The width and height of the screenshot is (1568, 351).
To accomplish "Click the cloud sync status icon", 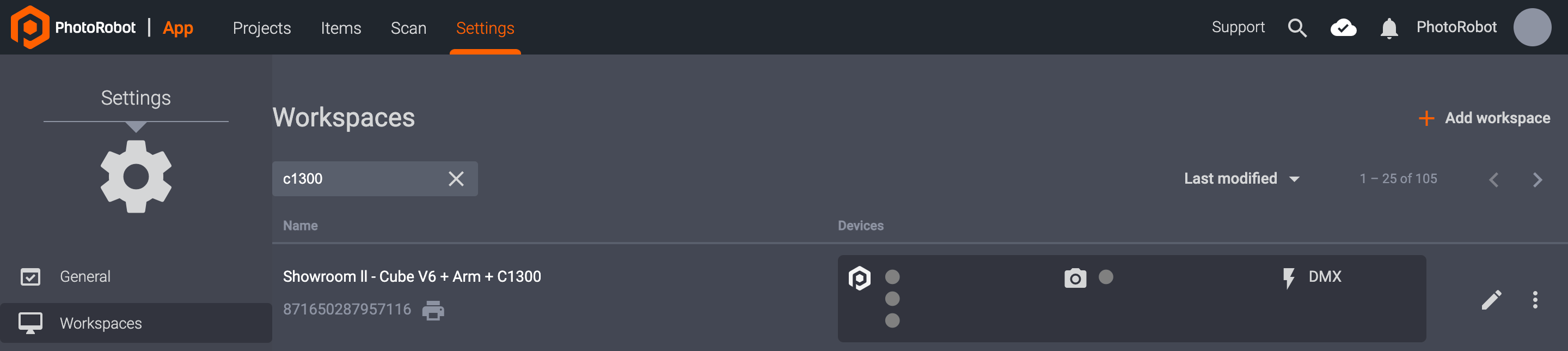I will click(1343, 28).
